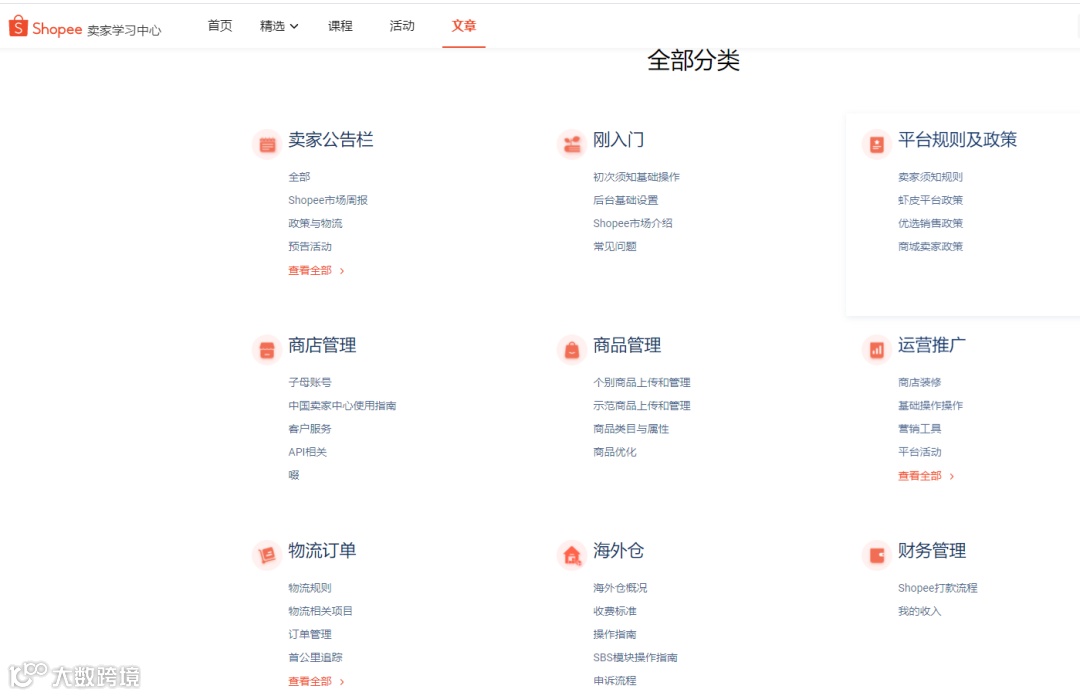Expand 查看全部 under 物流订单

coord(316,681)
